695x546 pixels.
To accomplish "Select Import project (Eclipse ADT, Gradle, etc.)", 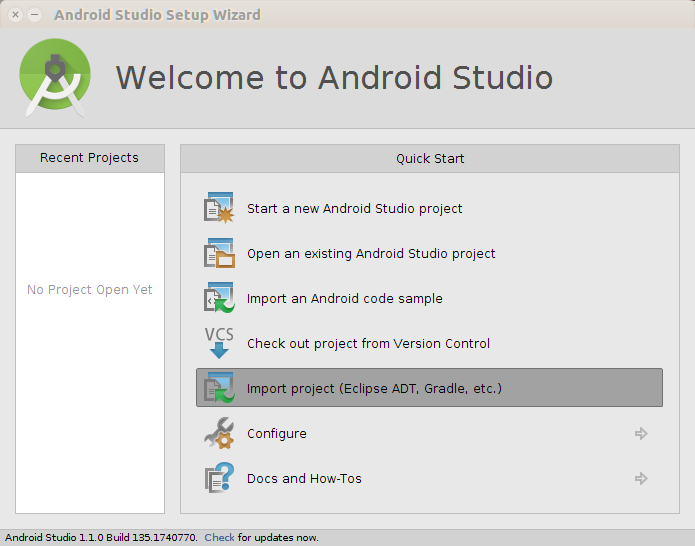I will coord(429,387).
